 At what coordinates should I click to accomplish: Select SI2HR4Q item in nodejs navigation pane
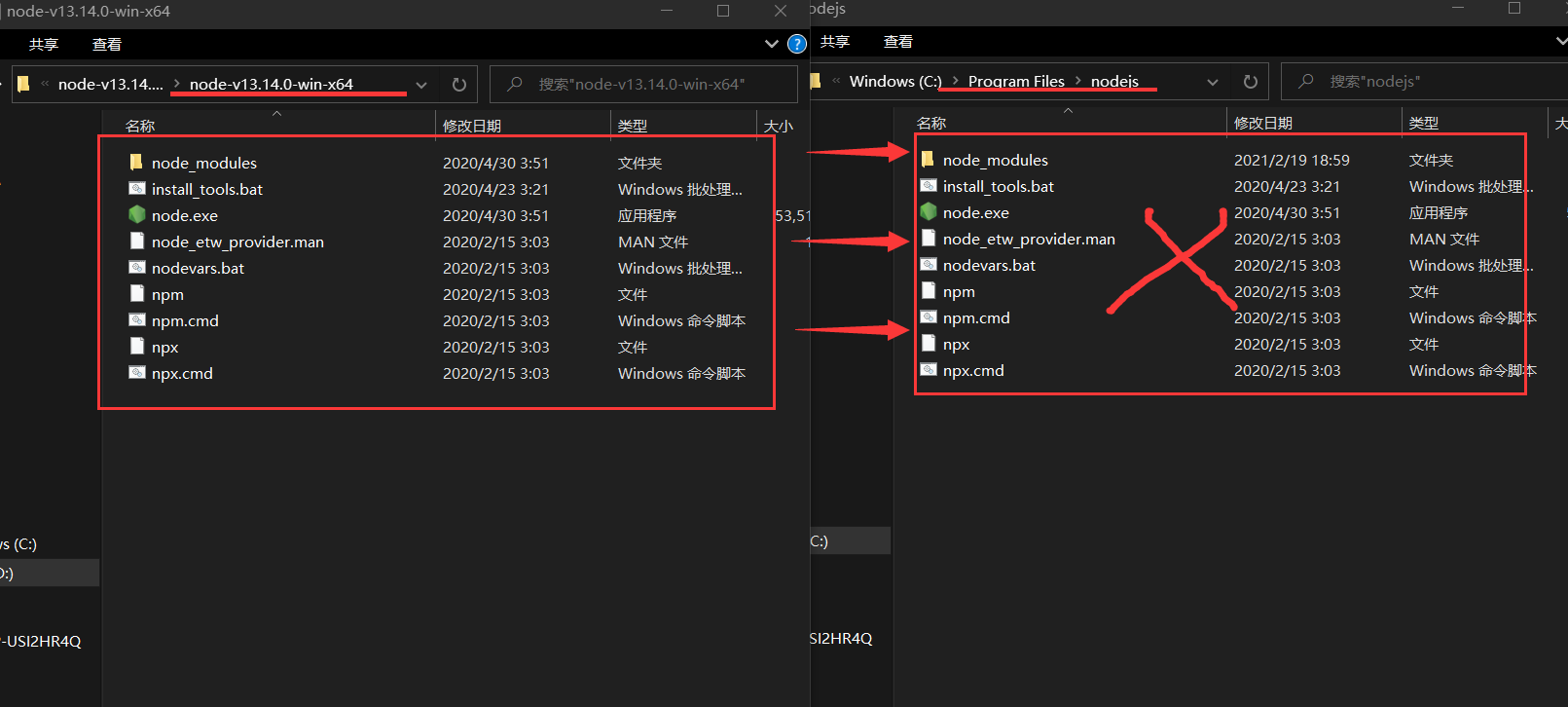(841, 638)
